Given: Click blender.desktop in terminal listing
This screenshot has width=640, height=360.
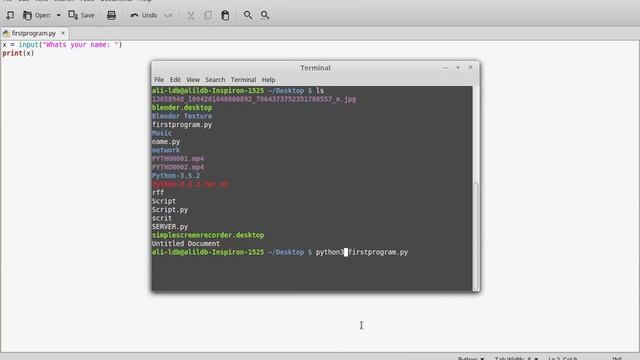Looking at the screenshot, I should coord(182,108).
